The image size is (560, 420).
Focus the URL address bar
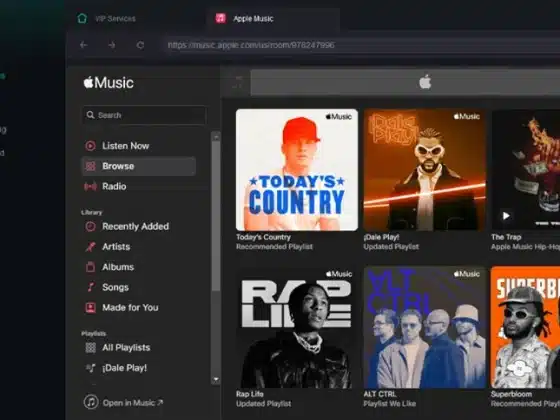361,45
